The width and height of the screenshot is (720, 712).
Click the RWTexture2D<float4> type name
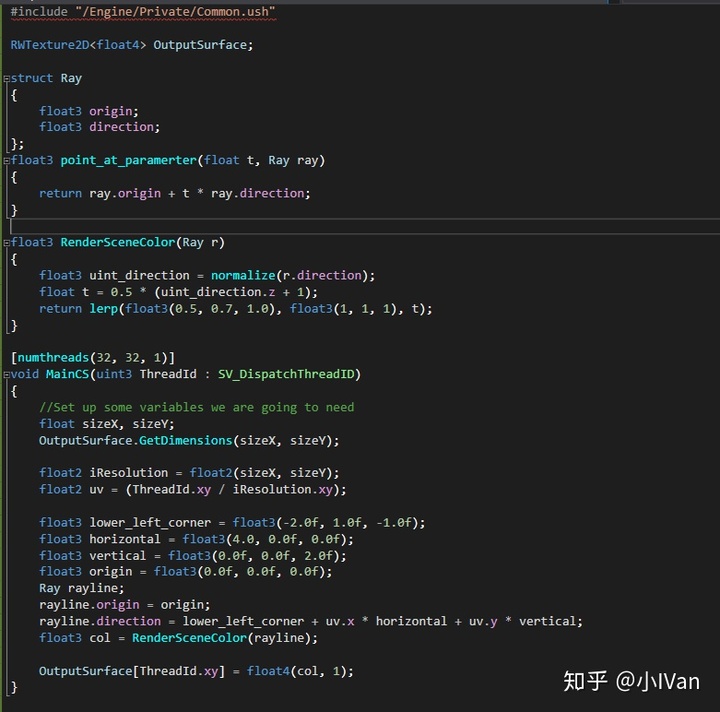click(78, 45)
